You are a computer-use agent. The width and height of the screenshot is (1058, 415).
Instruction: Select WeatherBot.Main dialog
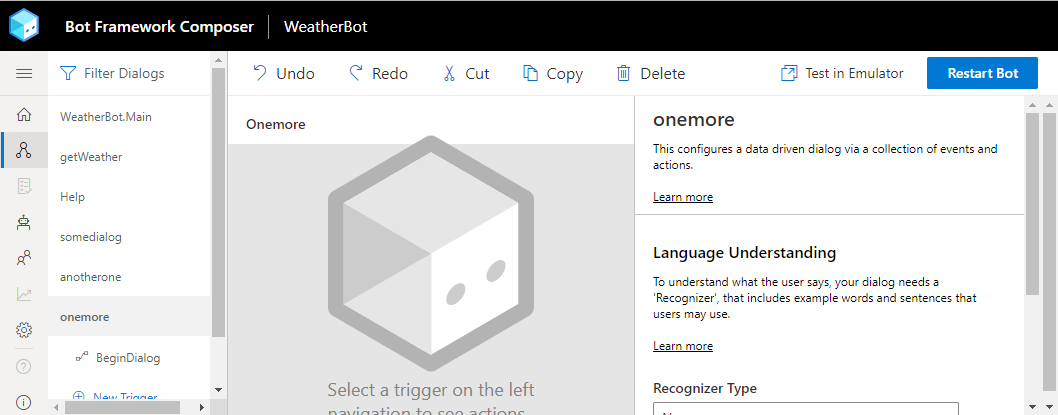click(x=130, y=117)
